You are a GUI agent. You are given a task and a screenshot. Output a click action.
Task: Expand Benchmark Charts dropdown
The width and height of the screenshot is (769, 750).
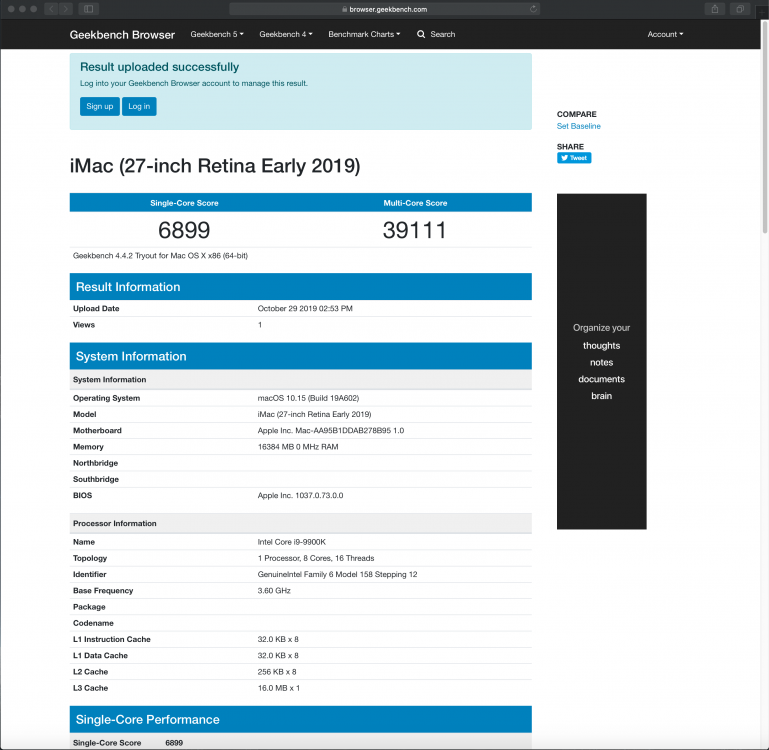364,34
